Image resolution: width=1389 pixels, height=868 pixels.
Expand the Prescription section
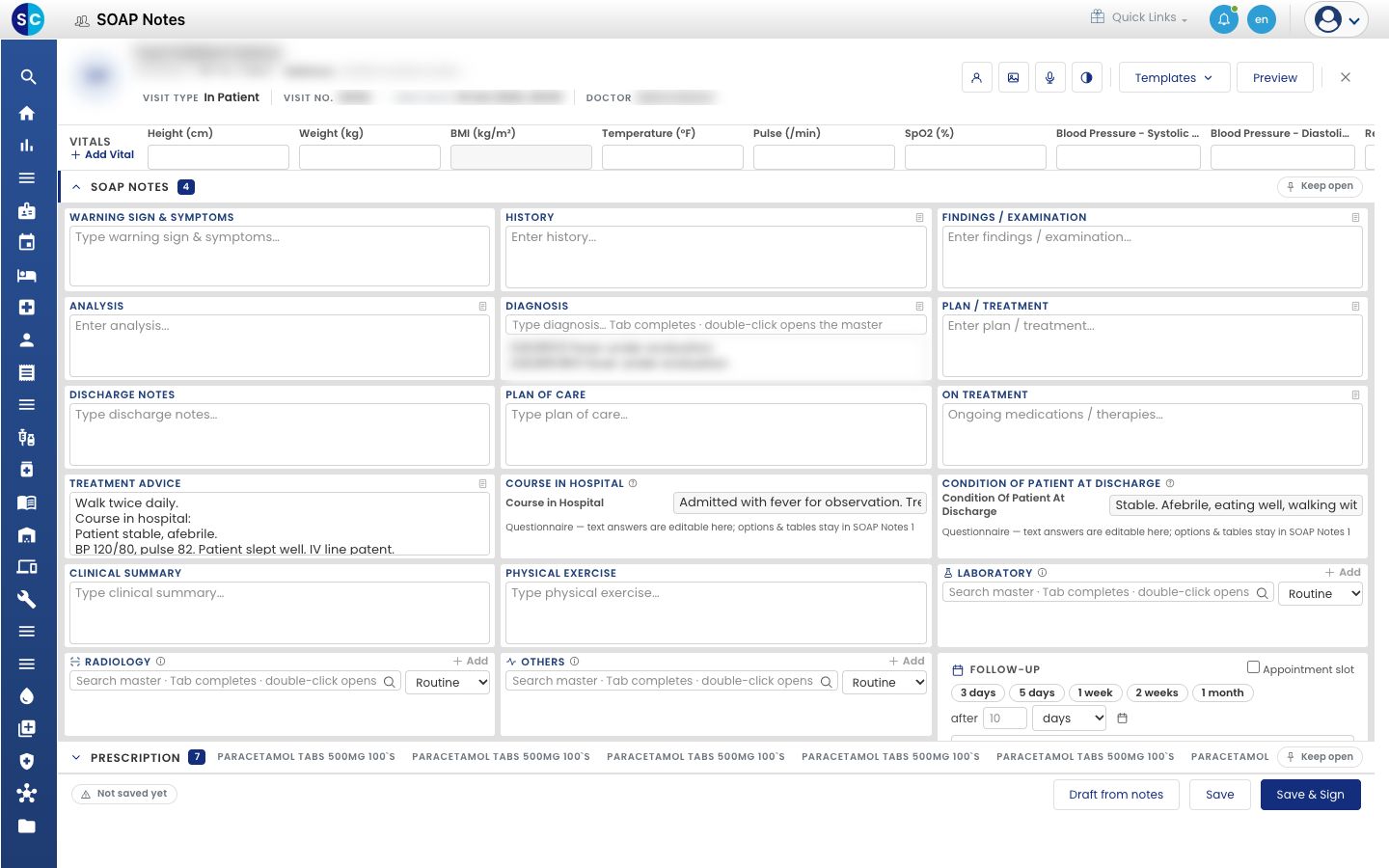(76, 758)
